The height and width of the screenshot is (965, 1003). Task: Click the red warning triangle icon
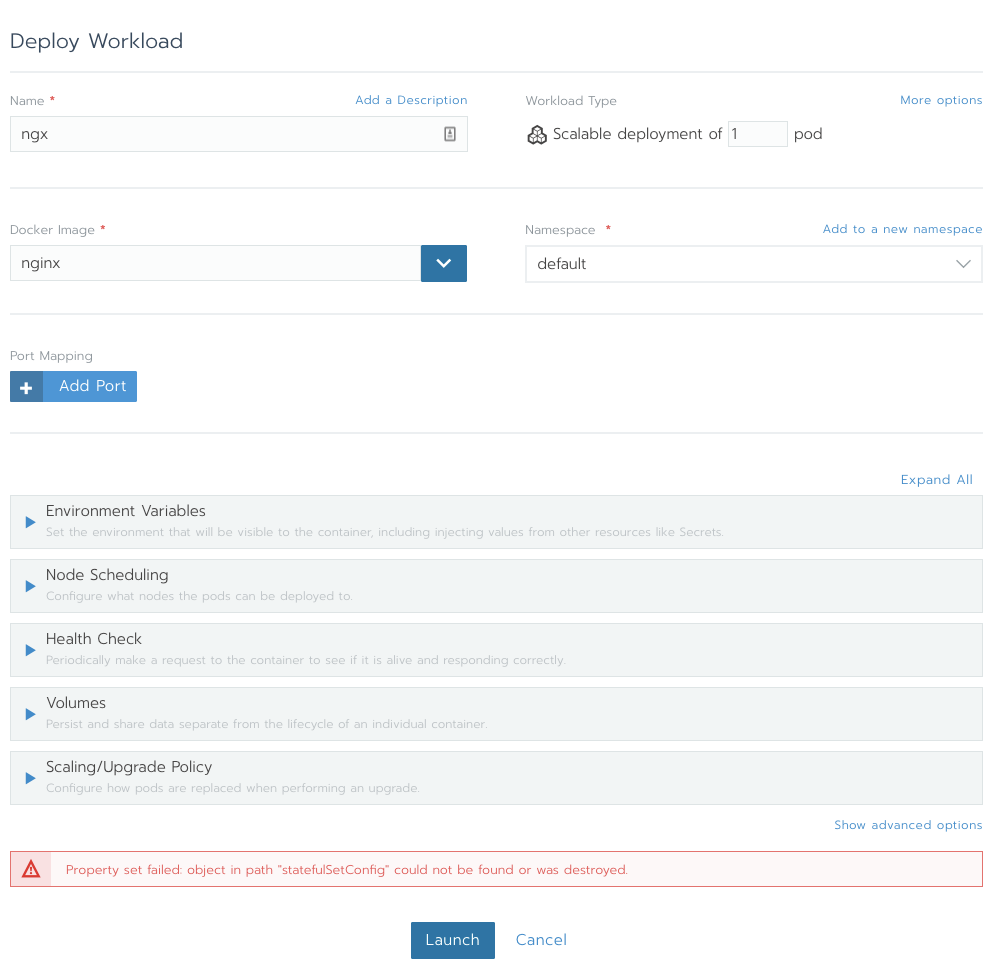(x=31, y=869)
